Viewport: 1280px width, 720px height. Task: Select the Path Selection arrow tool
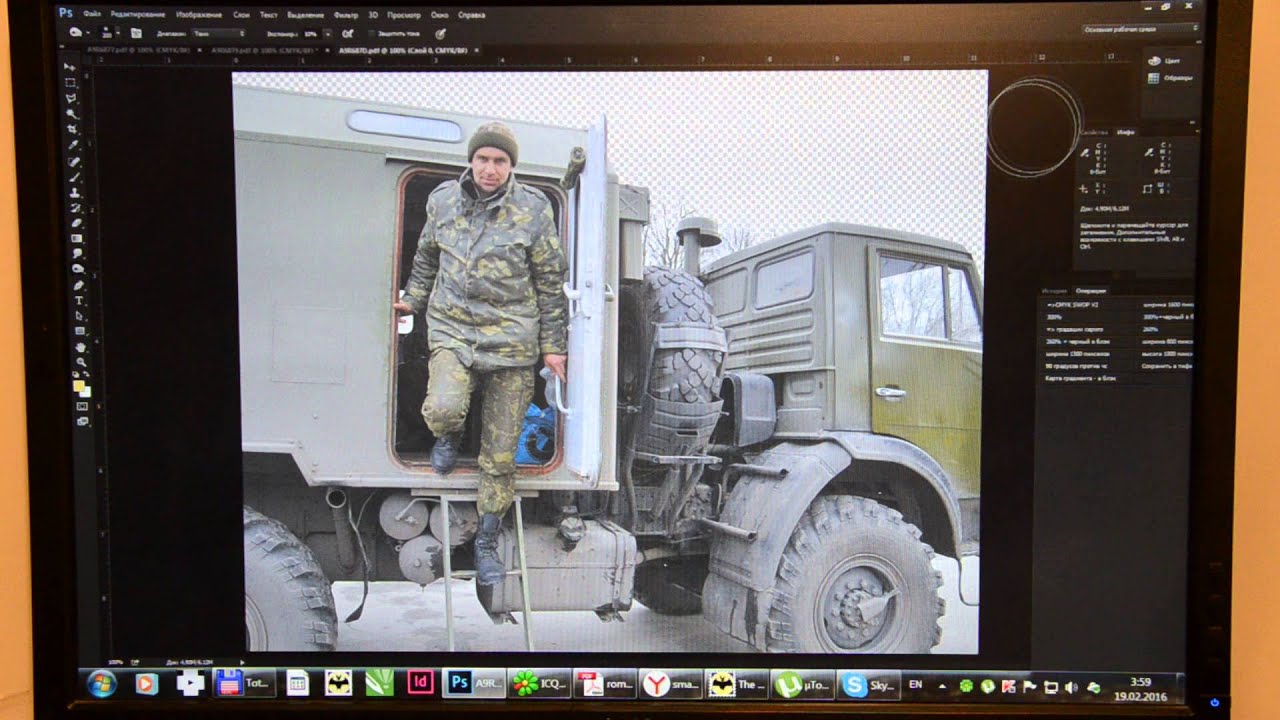[x=79, y=315]
